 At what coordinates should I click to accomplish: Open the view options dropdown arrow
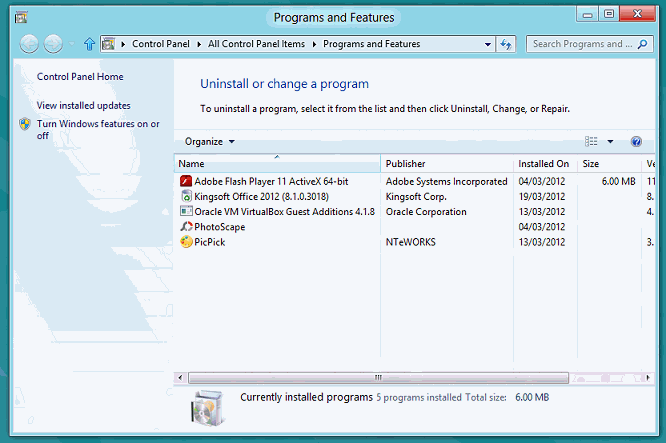[x=610, y=141]
